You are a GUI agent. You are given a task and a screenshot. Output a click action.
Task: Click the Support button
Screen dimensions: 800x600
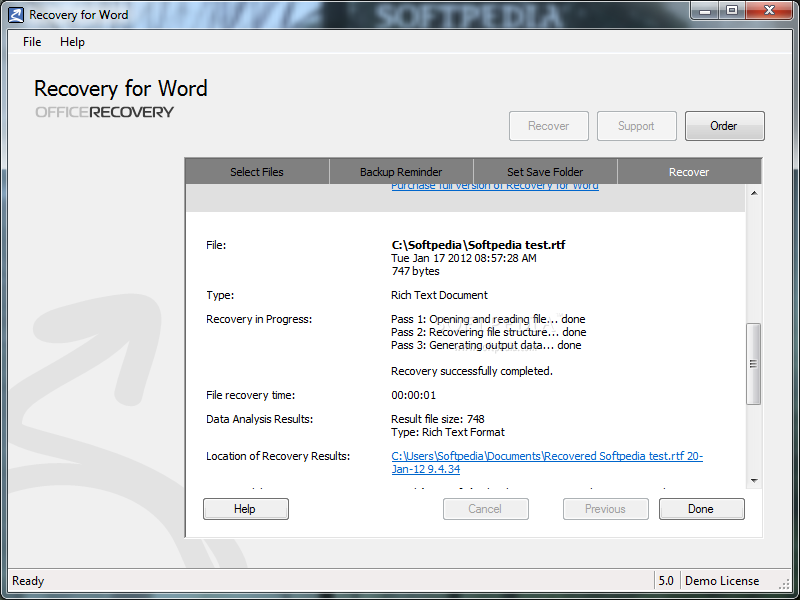pyautogui.click(x=636, y=126)
